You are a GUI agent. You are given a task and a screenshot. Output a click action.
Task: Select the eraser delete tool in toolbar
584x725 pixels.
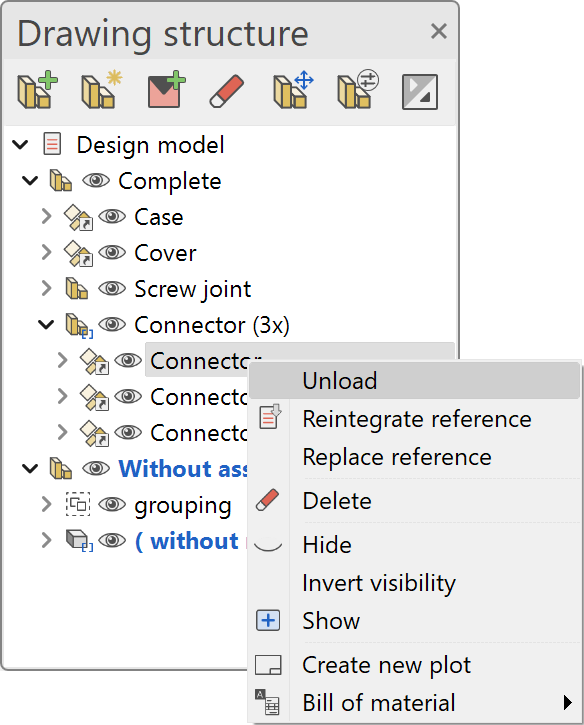pos(227,91)
